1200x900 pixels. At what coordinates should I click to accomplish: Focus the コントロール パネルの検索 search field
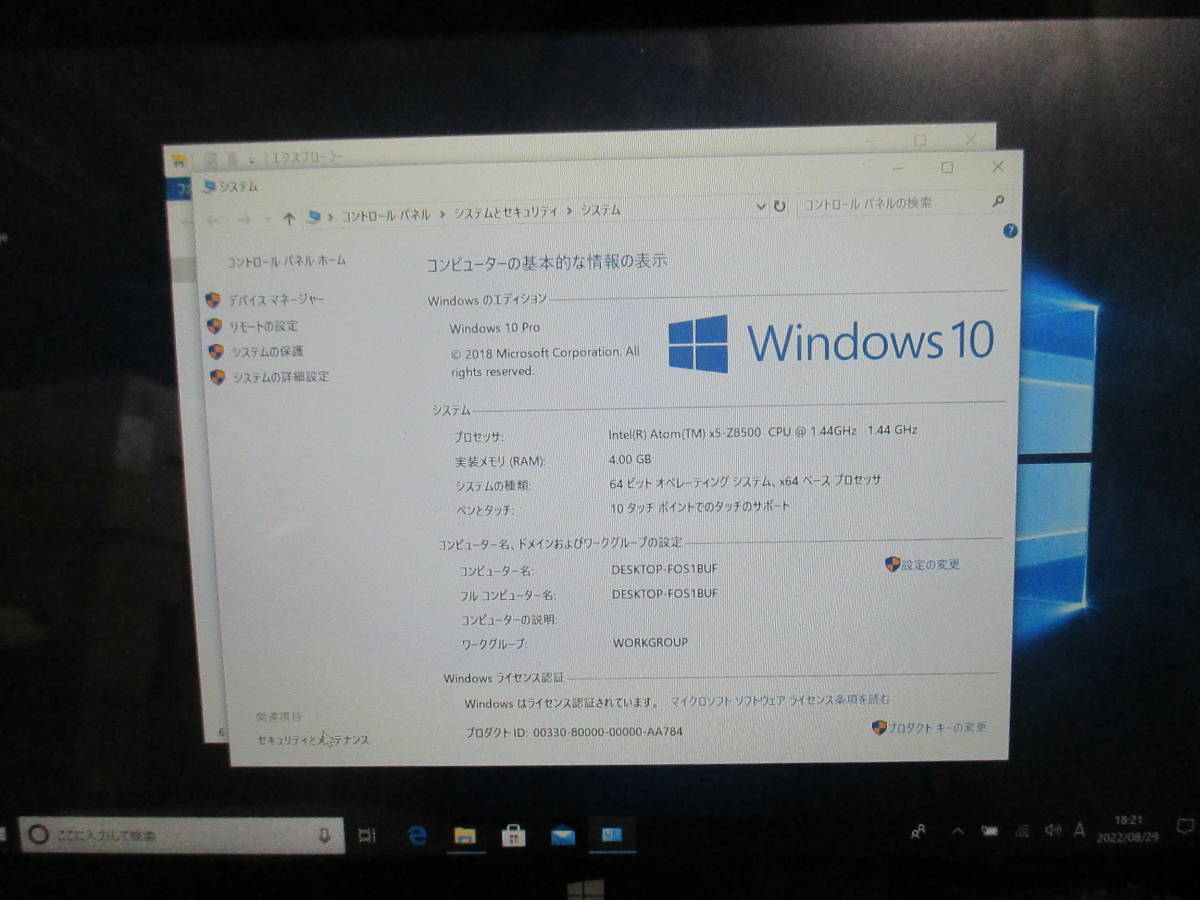(x=903, y=203)
